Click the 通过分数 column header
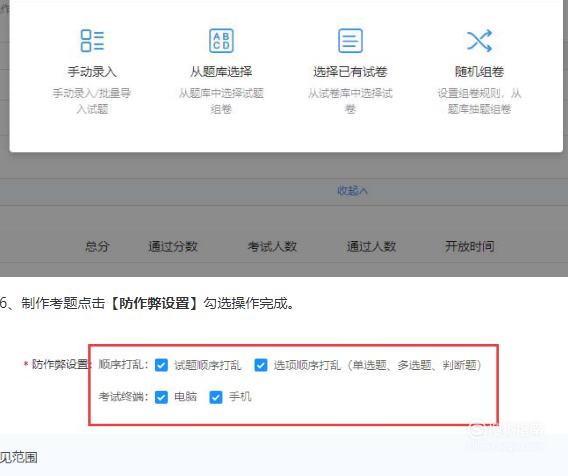Image resolution: width=568 pixels, height=476 pixels. coord(173,246)
